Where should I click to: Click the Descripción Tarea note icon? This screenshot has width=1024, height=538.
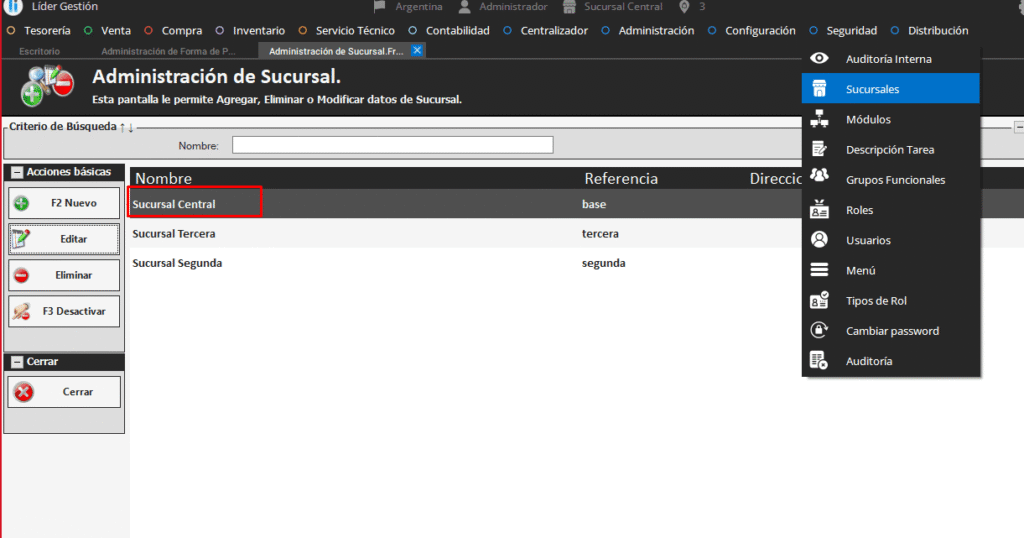tap(819, 150)
